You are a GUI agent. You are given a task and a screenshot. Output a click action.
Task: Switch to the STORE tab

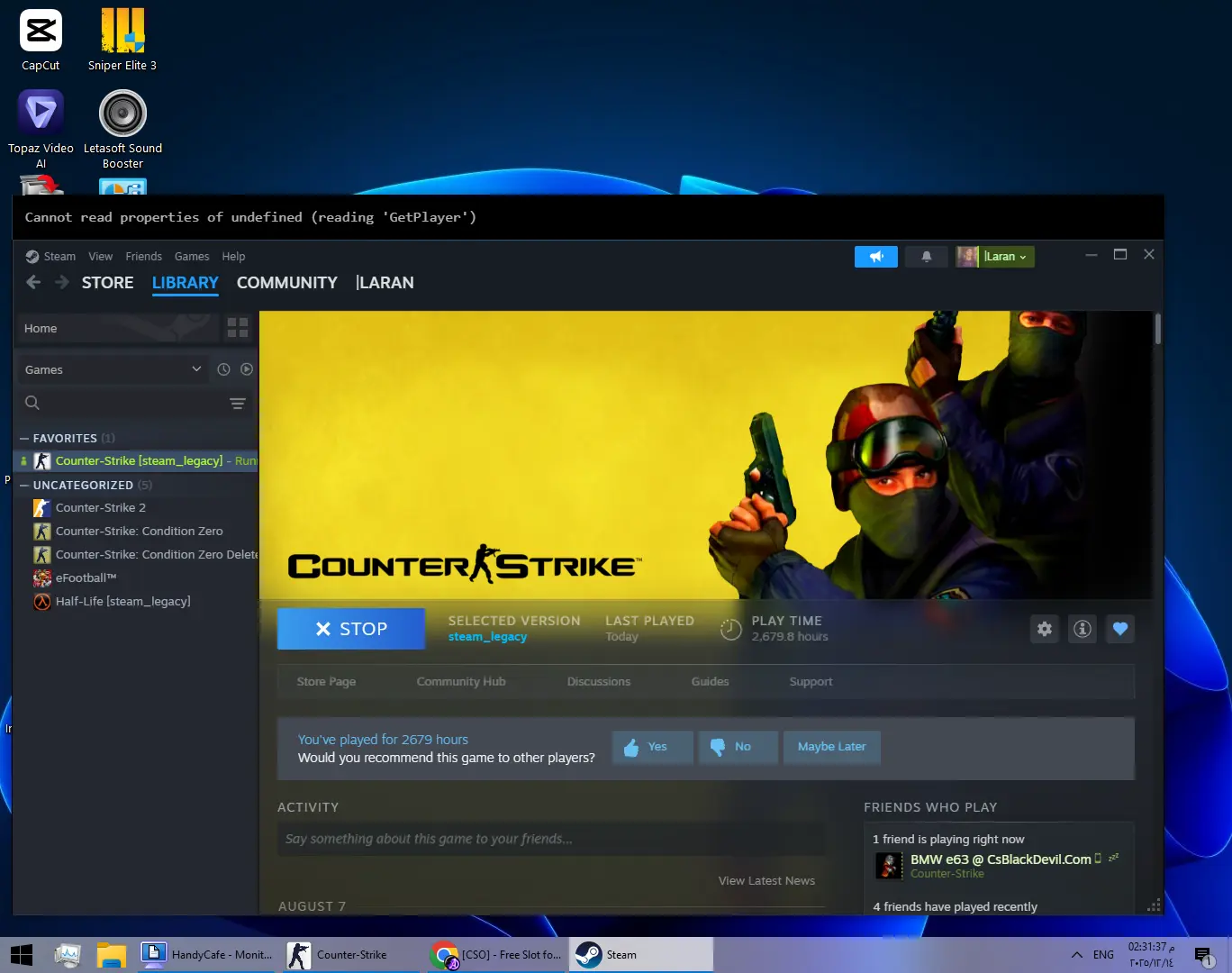pos(108,283)
